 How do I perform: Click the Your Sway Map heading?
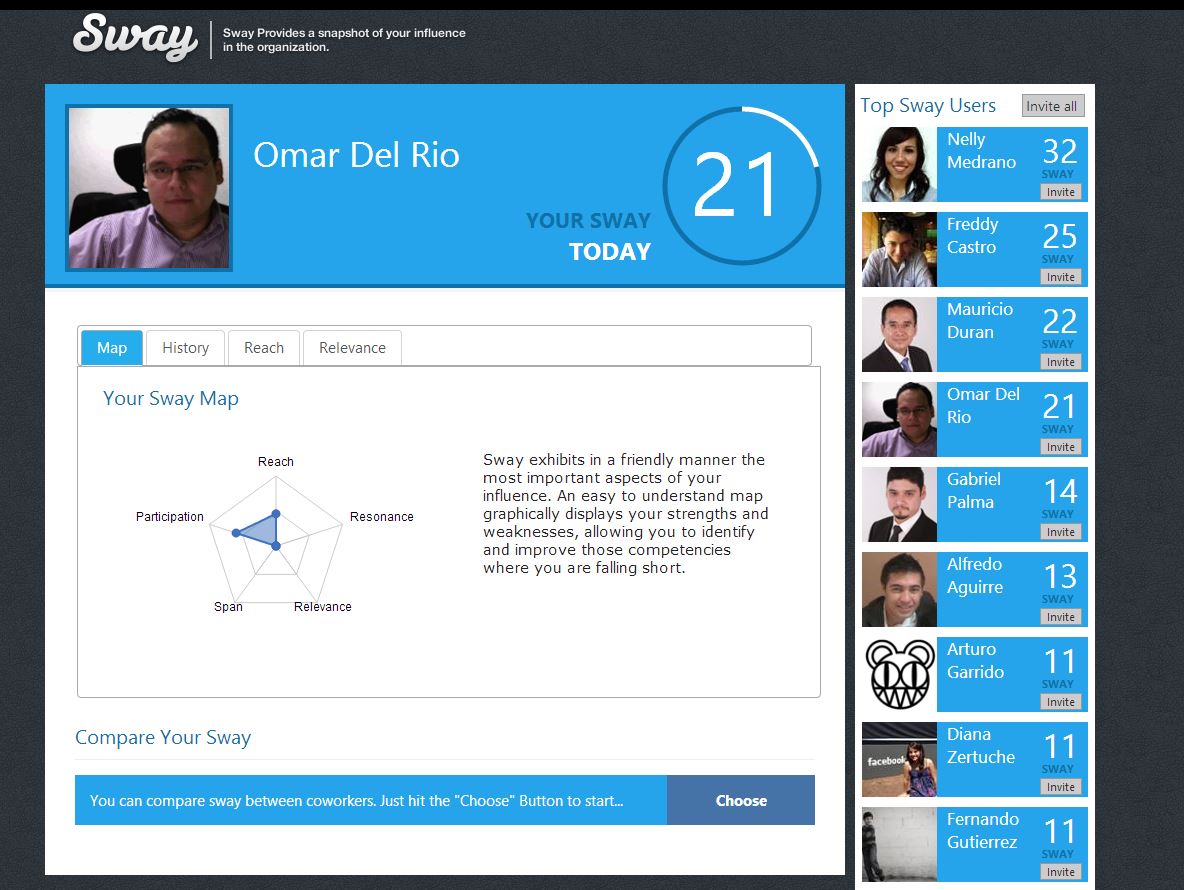click(171, 399)
